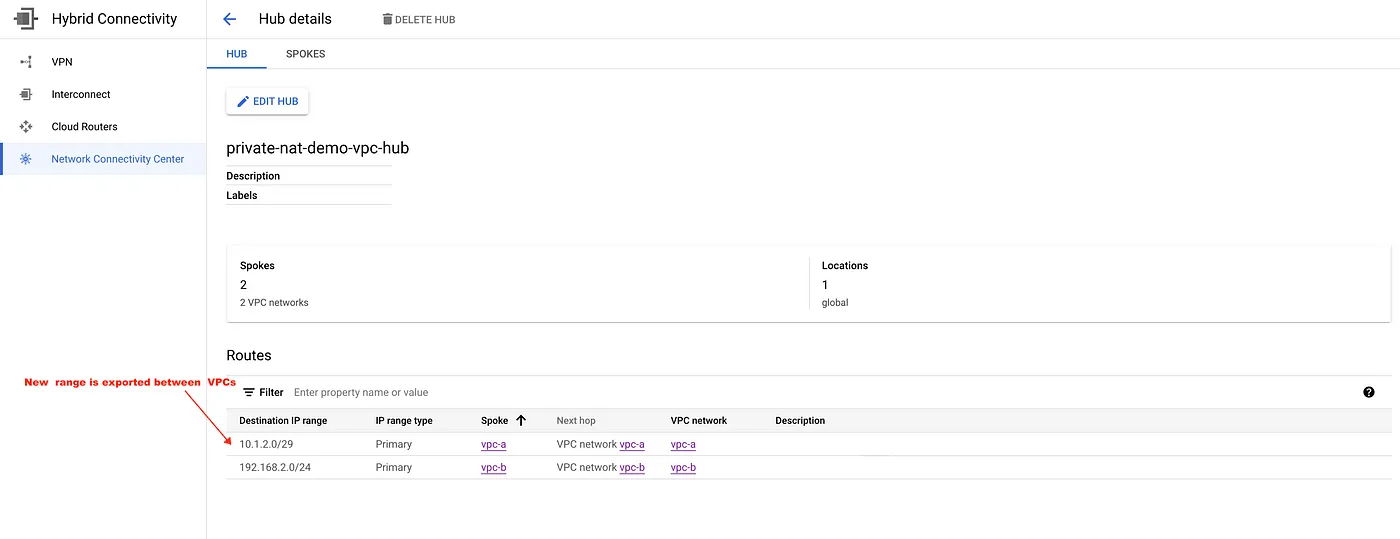Open the Interconnect sidebar icon
This screenshot has width=1400, height=539.
(26, 94)
